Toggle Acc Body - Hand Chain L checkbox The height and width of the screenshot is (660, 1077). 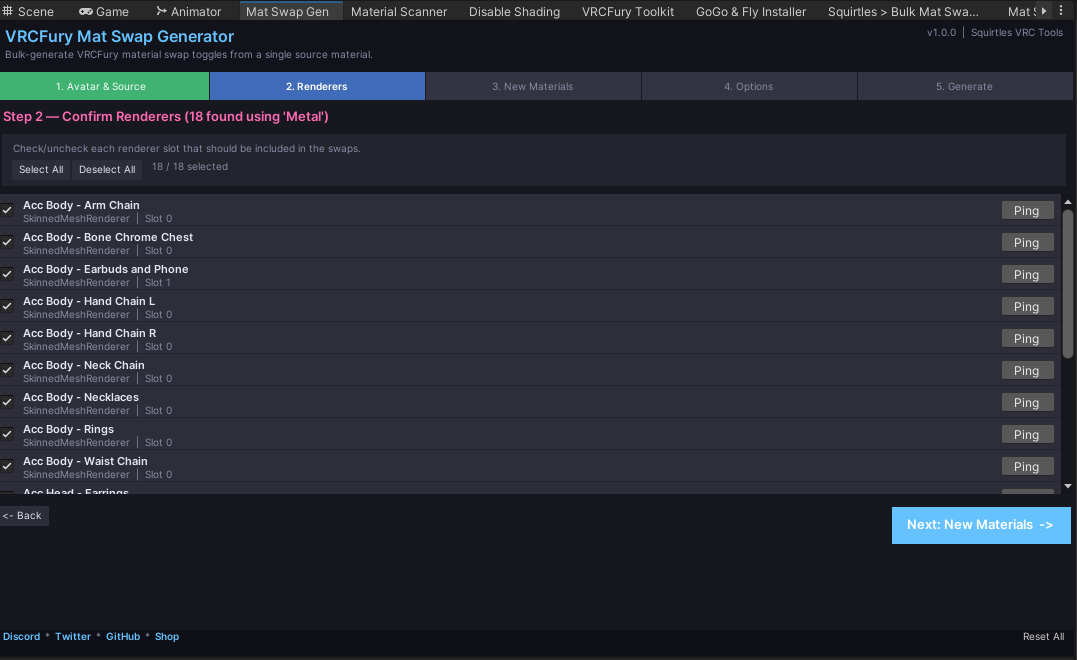tap(7, 306)
